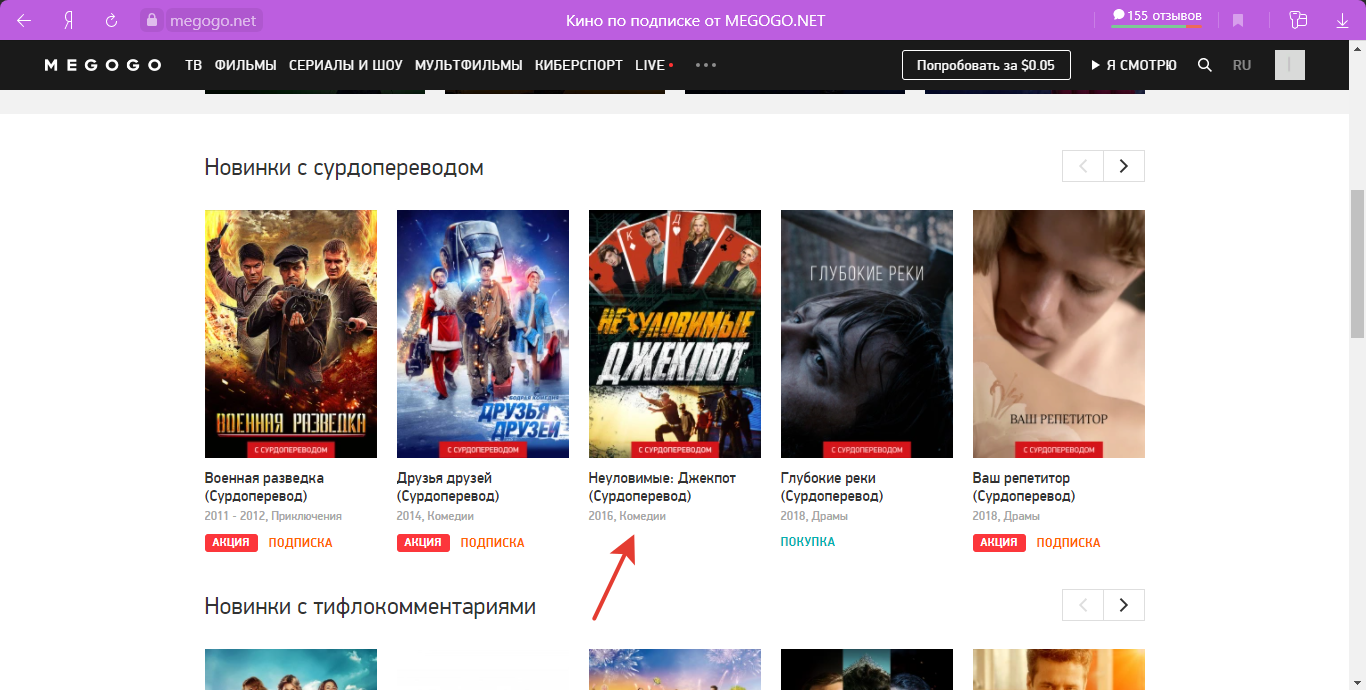Open ФИЛЬМЫ section
1366x690 pixels.
point(245,65)
